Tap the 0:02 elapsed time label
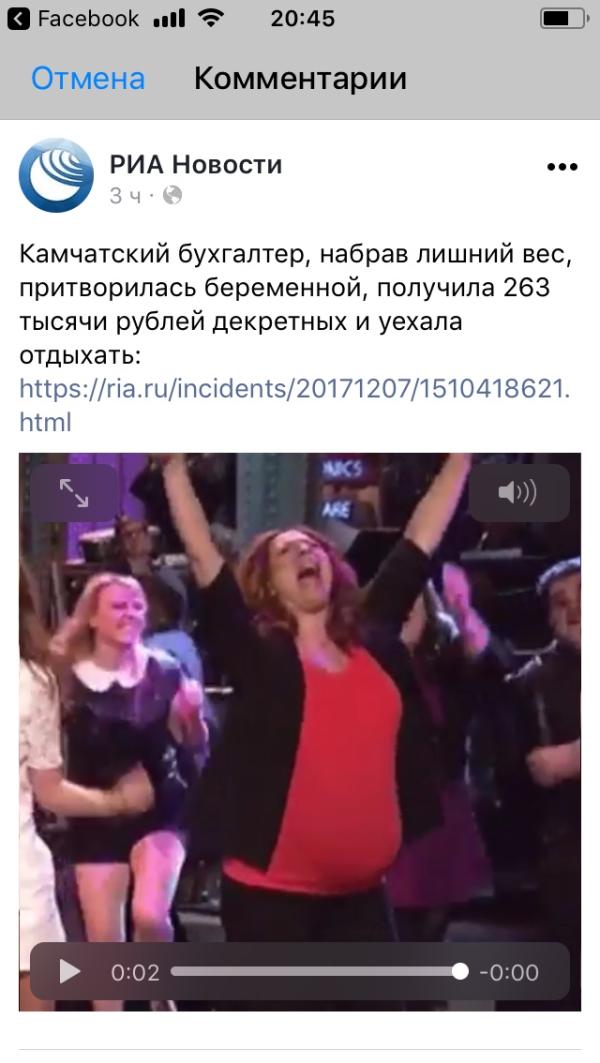 coord(135,973)
